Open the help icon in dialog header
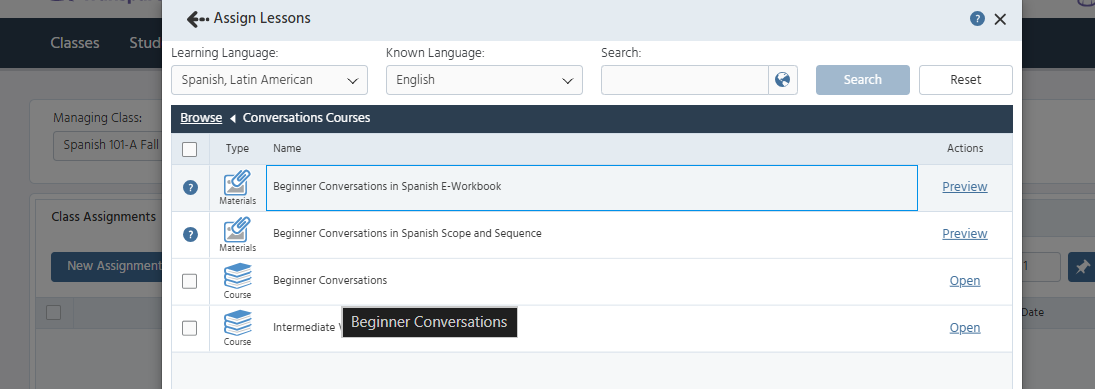Image resolution: width=1095 pixels, height=389 pixels. click(x=977, y=19)
